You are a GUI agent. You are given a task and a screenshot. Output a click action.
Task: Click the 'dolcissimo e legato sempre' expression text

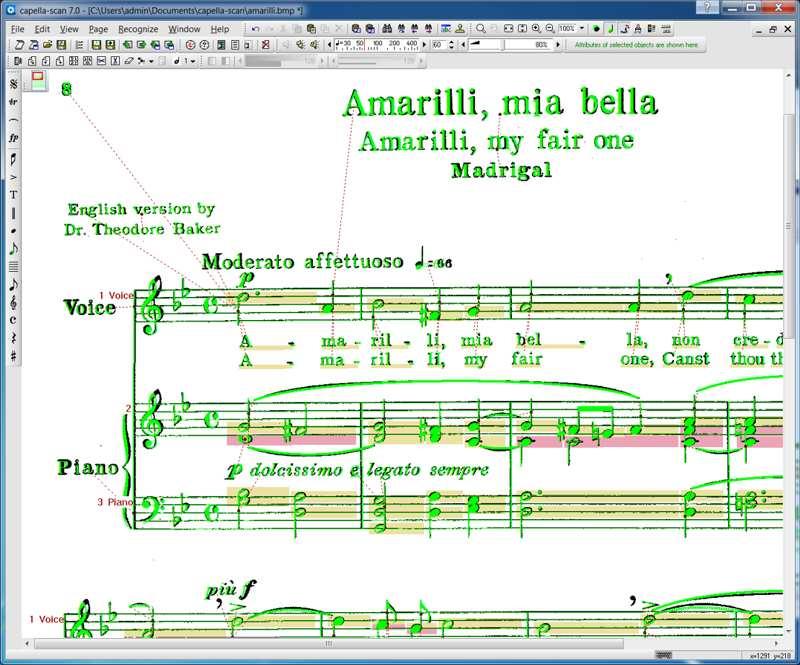[369, 470]
